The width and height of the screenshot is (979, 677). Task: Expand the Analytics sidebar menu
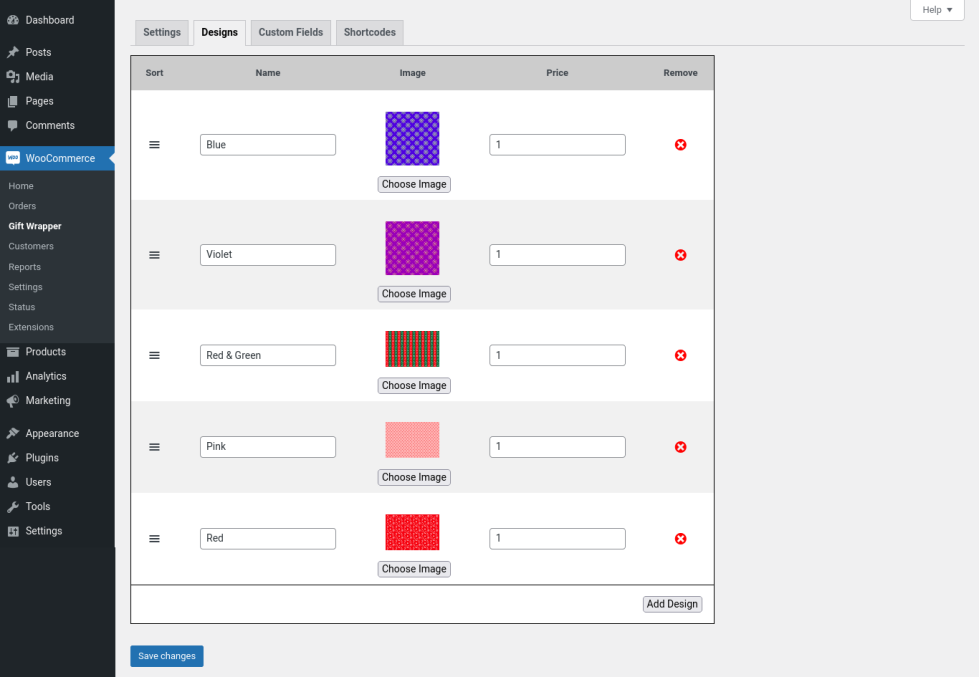pyautogui.click(x=46, y=376)
